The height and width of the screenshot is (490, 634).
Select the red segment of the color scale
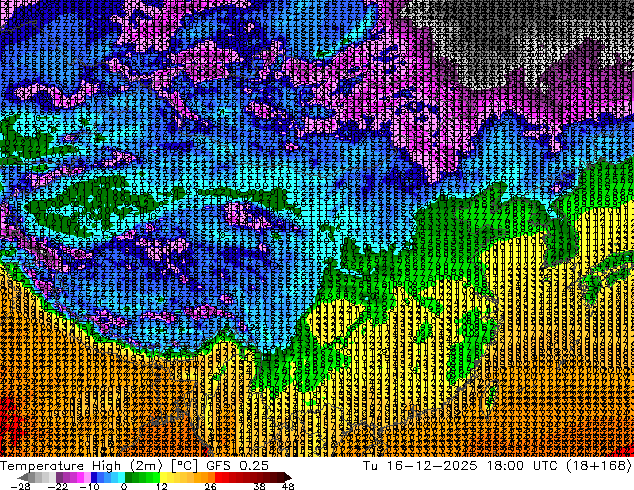(x=235, y=477)
